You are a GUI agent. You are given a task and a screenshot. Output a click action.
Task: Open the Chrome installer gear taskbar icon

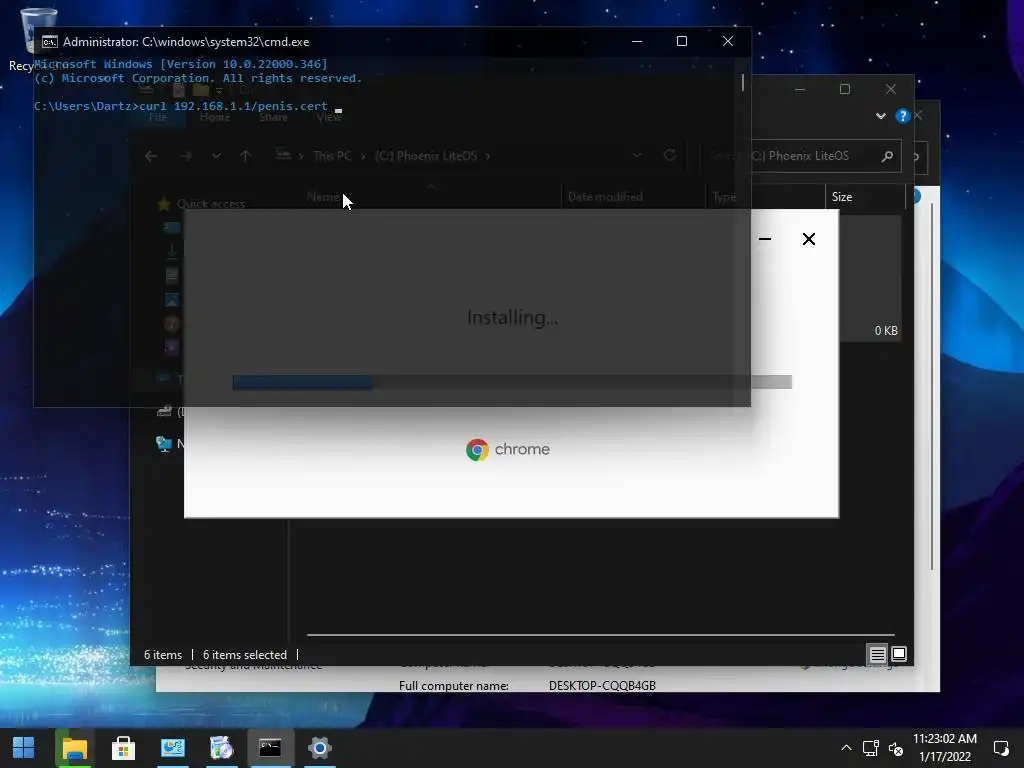[x=319, y=748]
